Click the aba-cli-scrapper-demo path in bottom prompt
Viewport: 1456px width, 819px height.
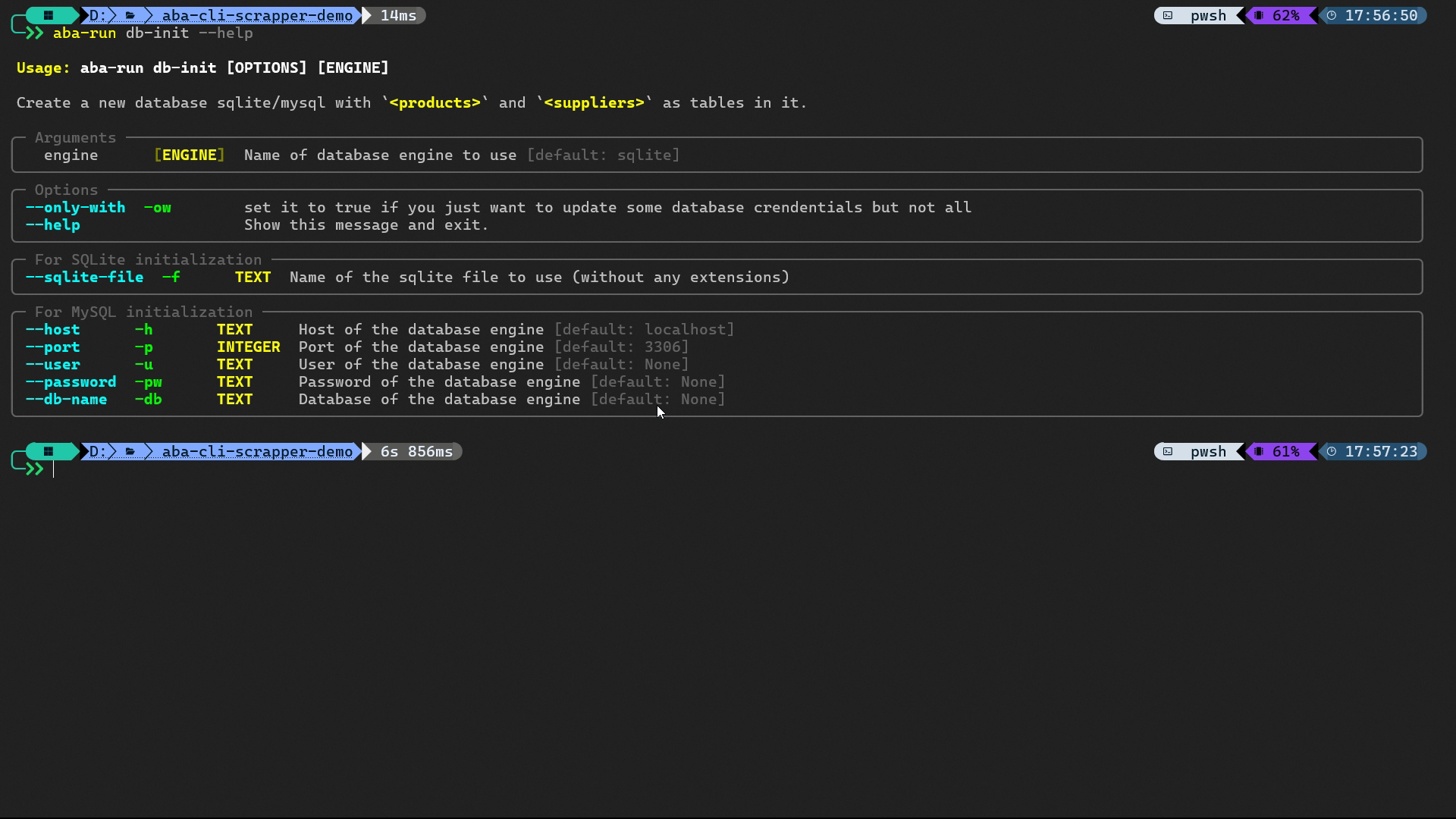point(257,451)
